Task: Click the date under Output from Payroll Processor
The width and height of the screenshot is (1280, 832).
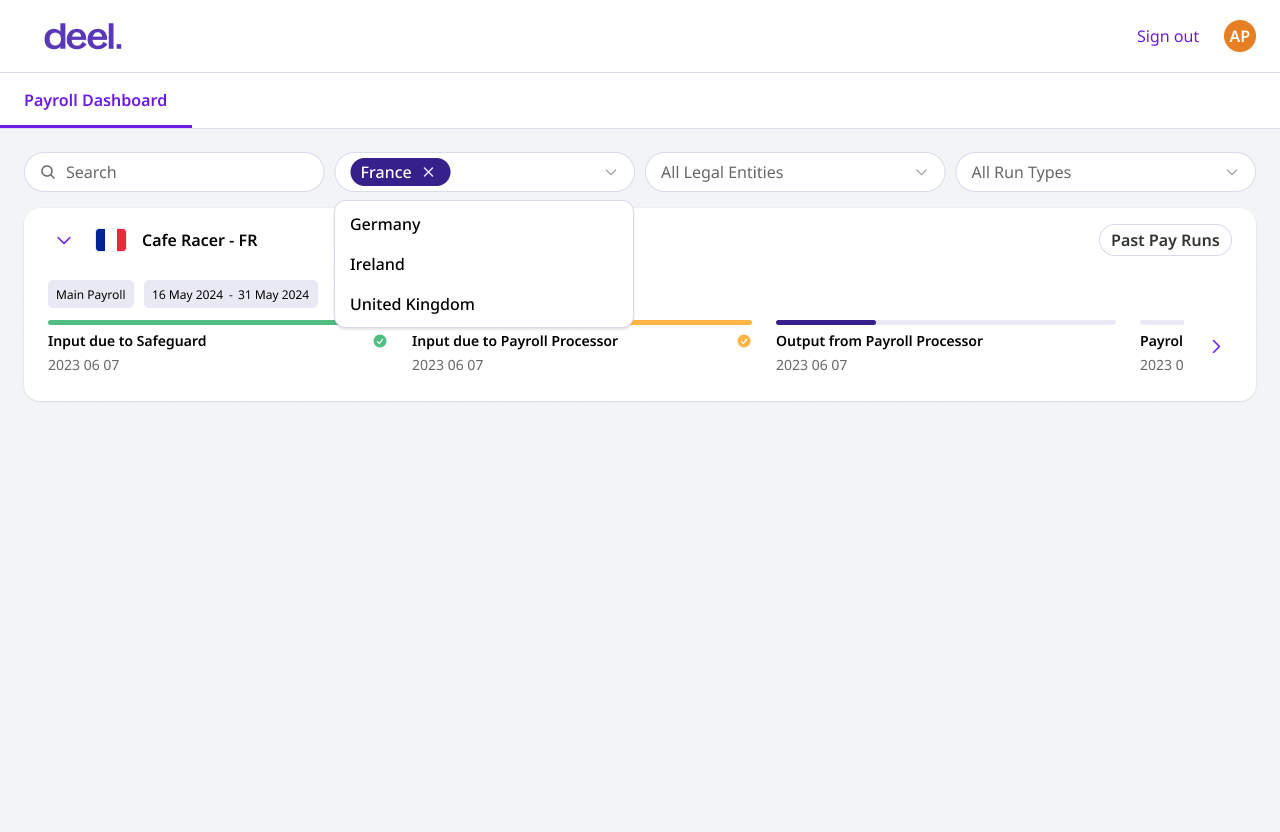Action: point(811,365)
